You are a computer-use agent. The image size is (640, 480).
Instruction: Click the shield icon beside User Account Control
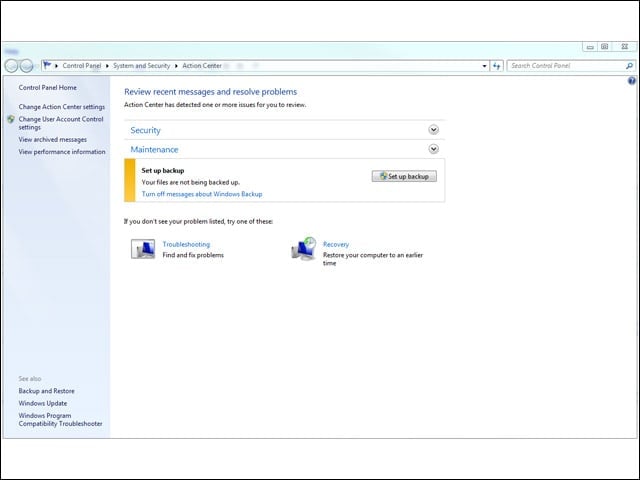[x=11, y=119]
